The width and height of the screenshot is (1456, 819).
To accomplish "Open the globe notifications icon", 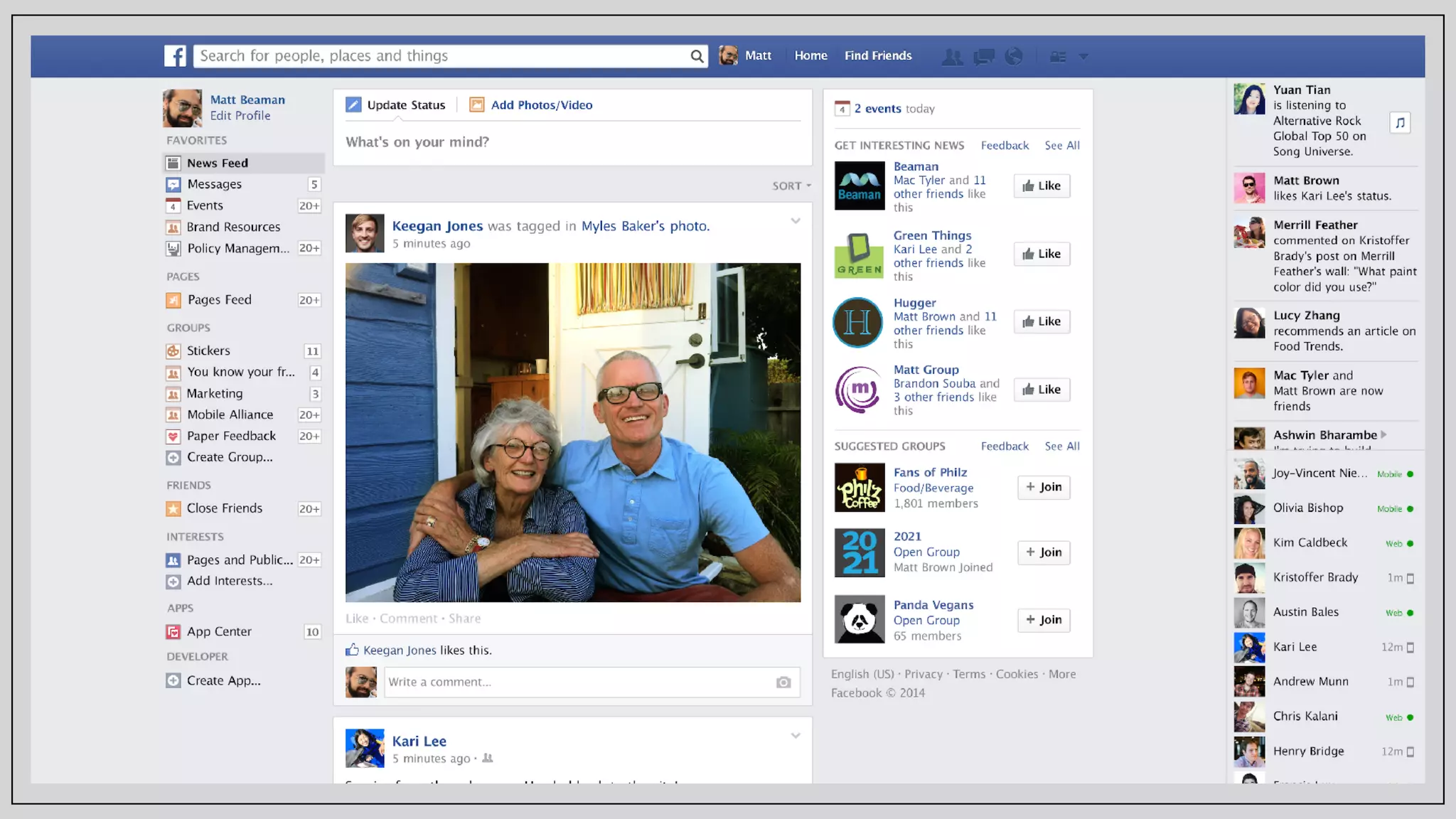I will 1014,56.
